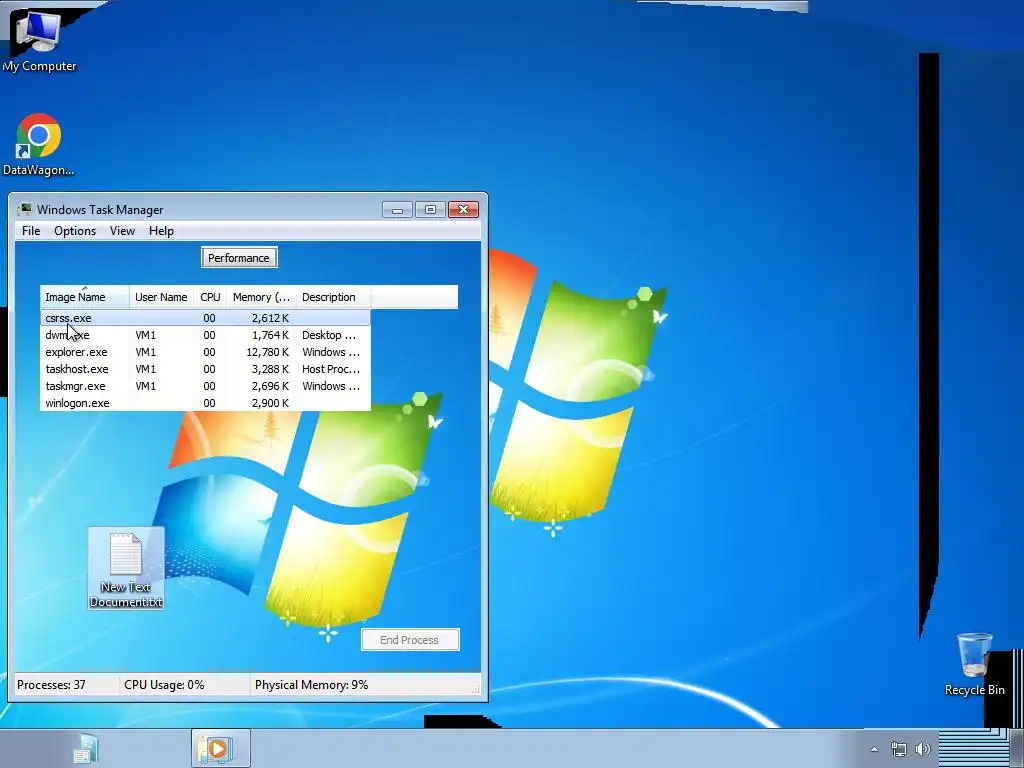Click the Host Proc... description cell

331,369
